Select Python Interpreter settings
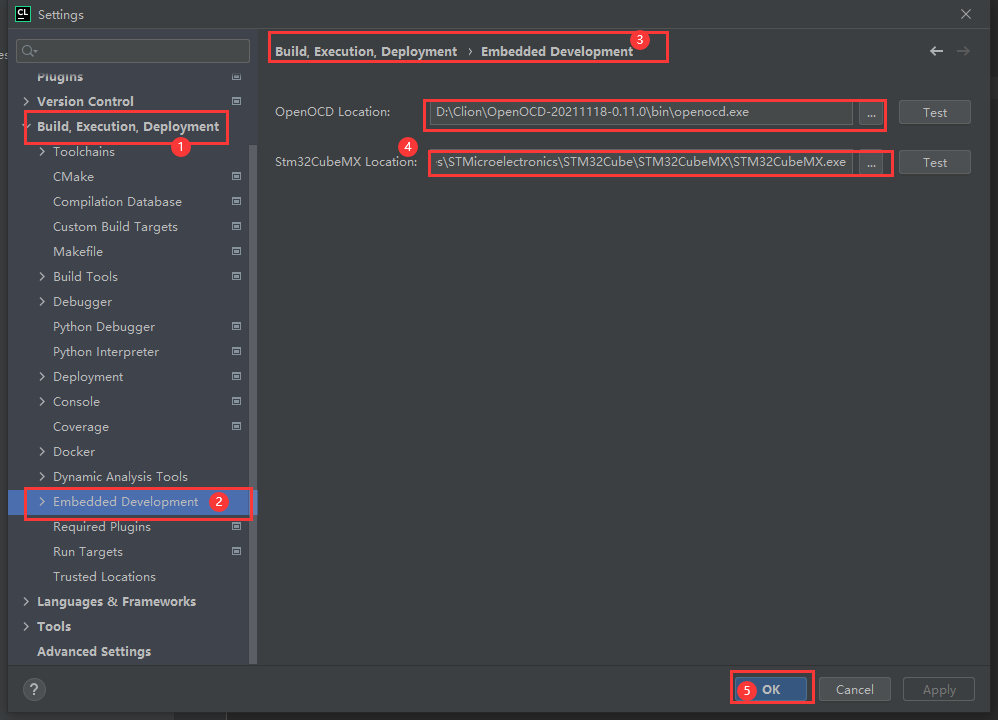The height and width of the screenshot is (720, 998). (x=106, y=351)
